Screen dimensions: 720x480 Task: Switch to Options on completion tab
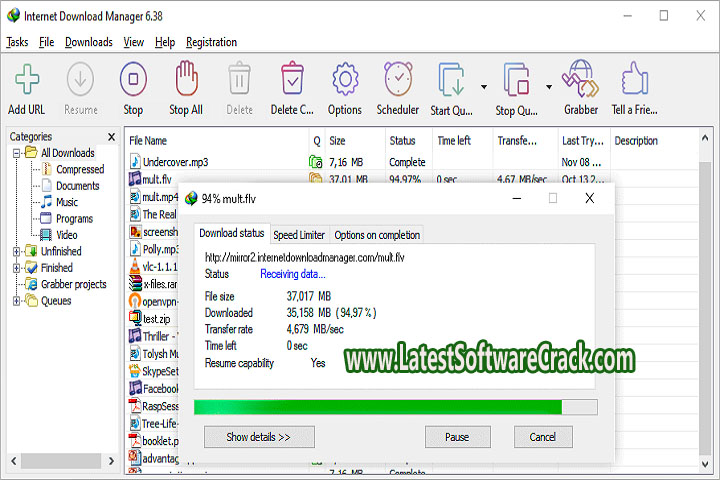377,235
